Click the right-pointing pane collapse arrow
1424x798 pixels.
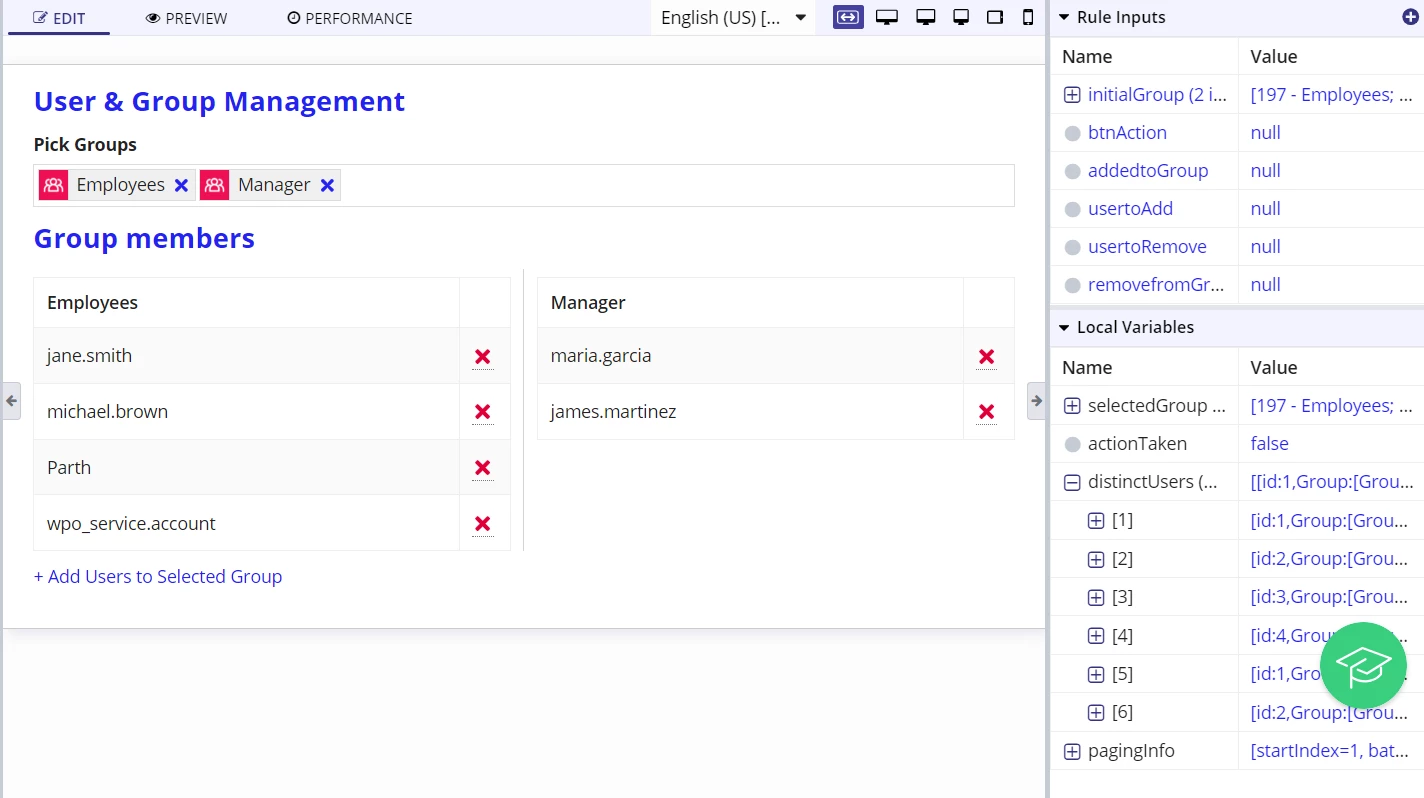tap(1037, 401)
